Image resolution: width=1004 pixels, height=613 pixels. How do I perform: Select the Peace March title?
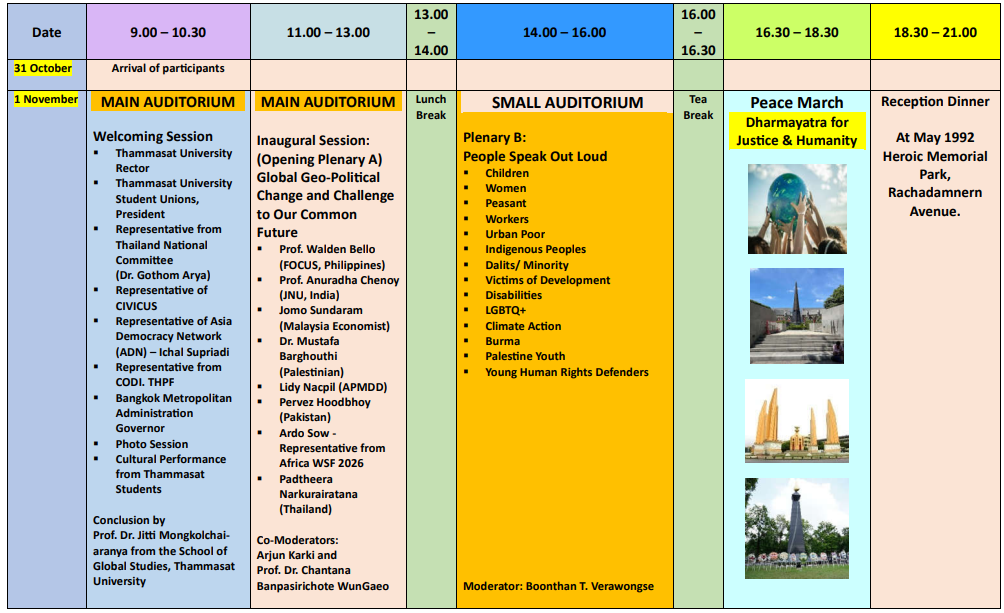[x=796, y=103]
